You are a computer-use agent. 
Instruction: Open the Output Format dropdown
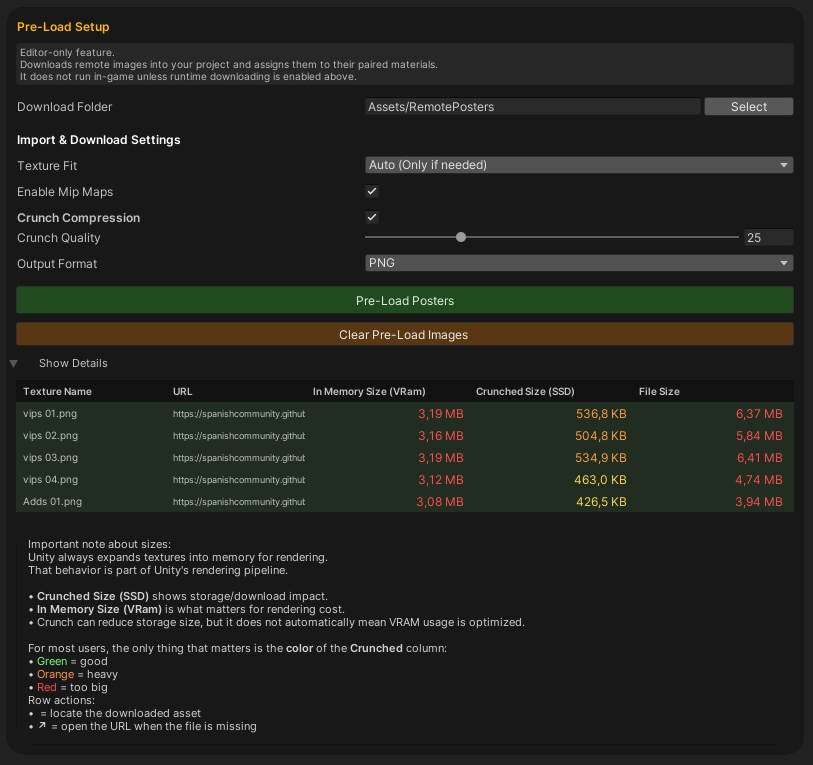[578, 262]
